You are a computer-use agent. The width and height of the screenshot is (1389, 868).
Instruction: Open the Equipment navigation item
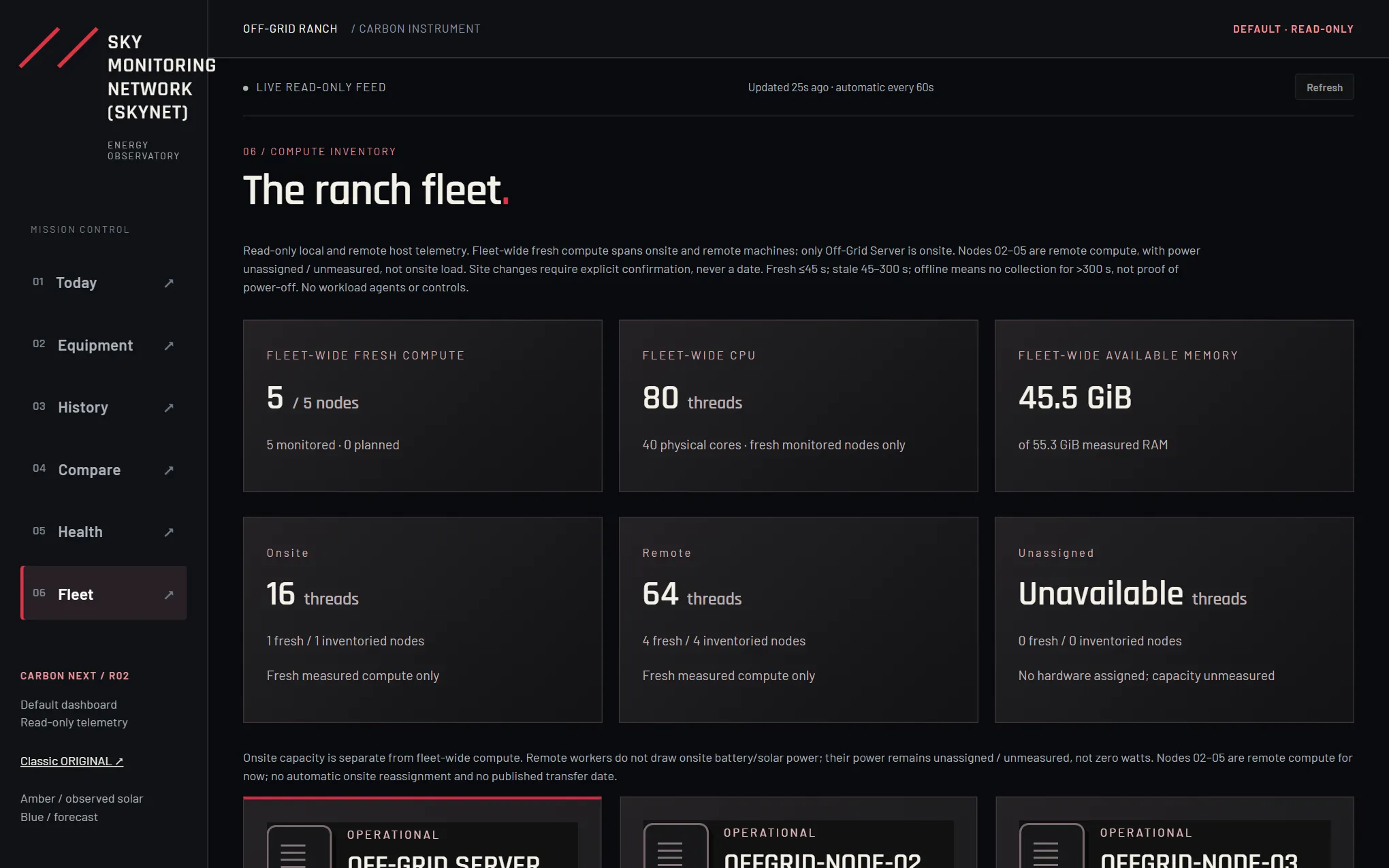point(103,345)
